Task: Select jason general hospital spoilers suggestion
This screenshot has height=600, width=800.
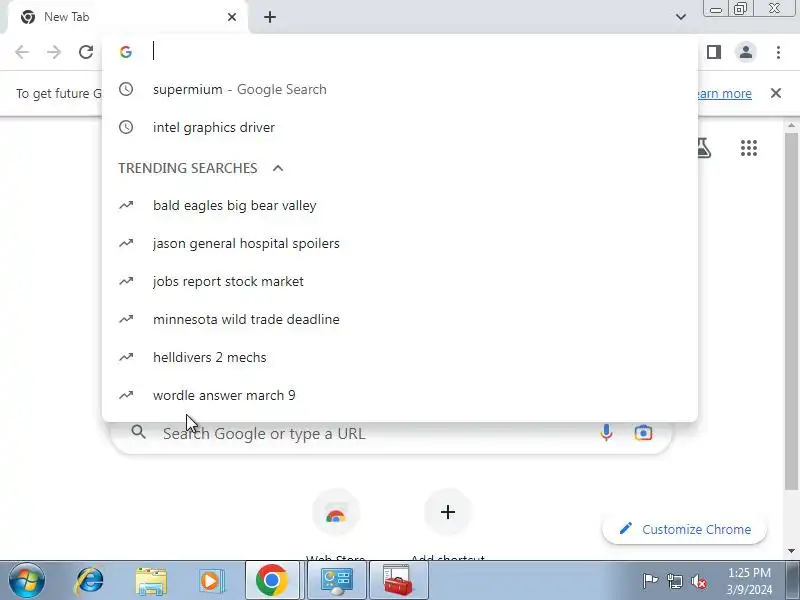Action: click(400, 244)
